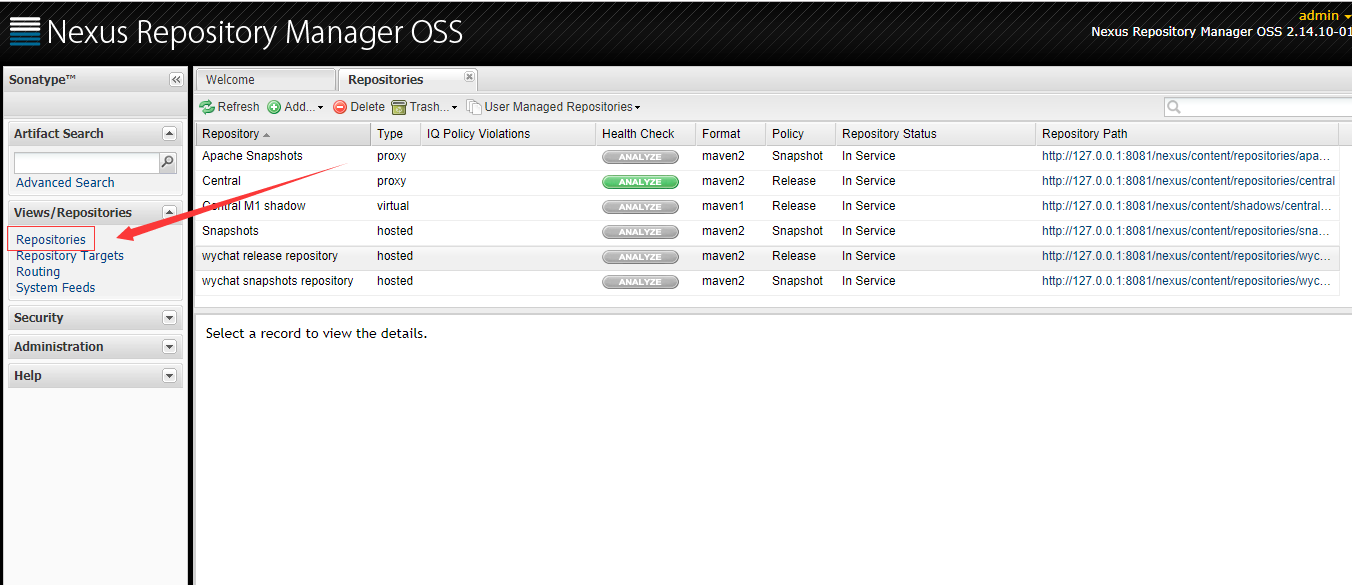Screen dimensions: 1352x585
Task: Collapse the Artifact Search panel
Action: [169, 133]
